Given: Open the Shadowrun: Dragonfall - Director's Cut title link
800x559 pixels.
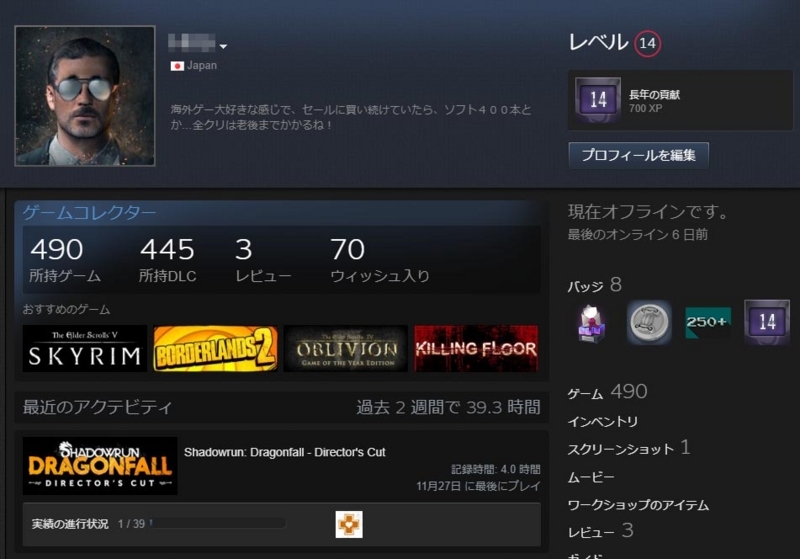Looking at the screenshot, I should click(285, 452).
